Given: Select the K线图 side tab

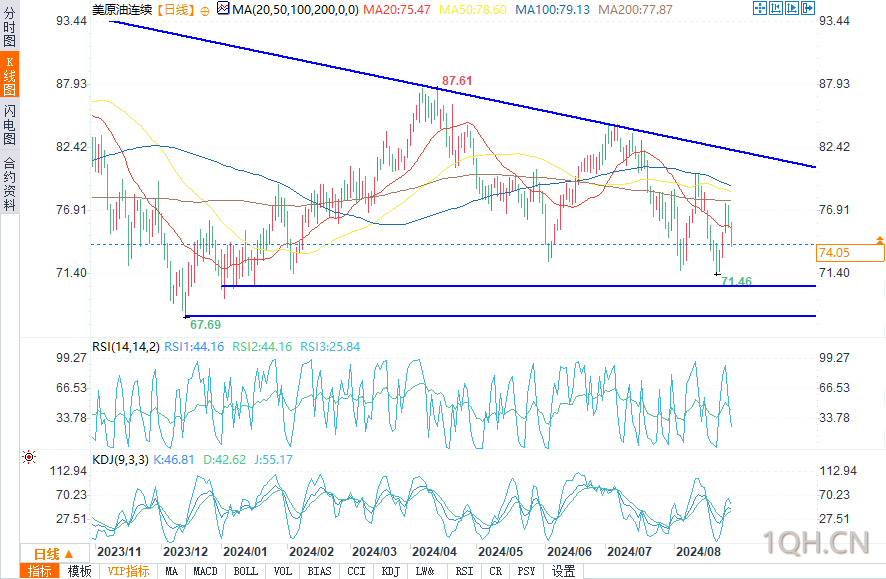Looking at the screenshot, I should [x=9, y=75].
